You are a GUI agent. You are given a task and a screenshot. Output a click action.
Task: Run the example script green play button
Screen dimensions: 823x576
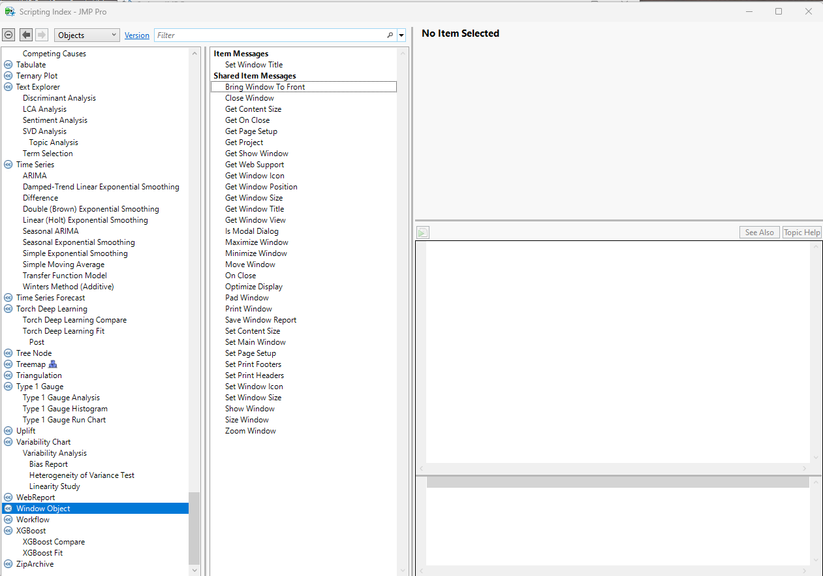pos(423,232)
